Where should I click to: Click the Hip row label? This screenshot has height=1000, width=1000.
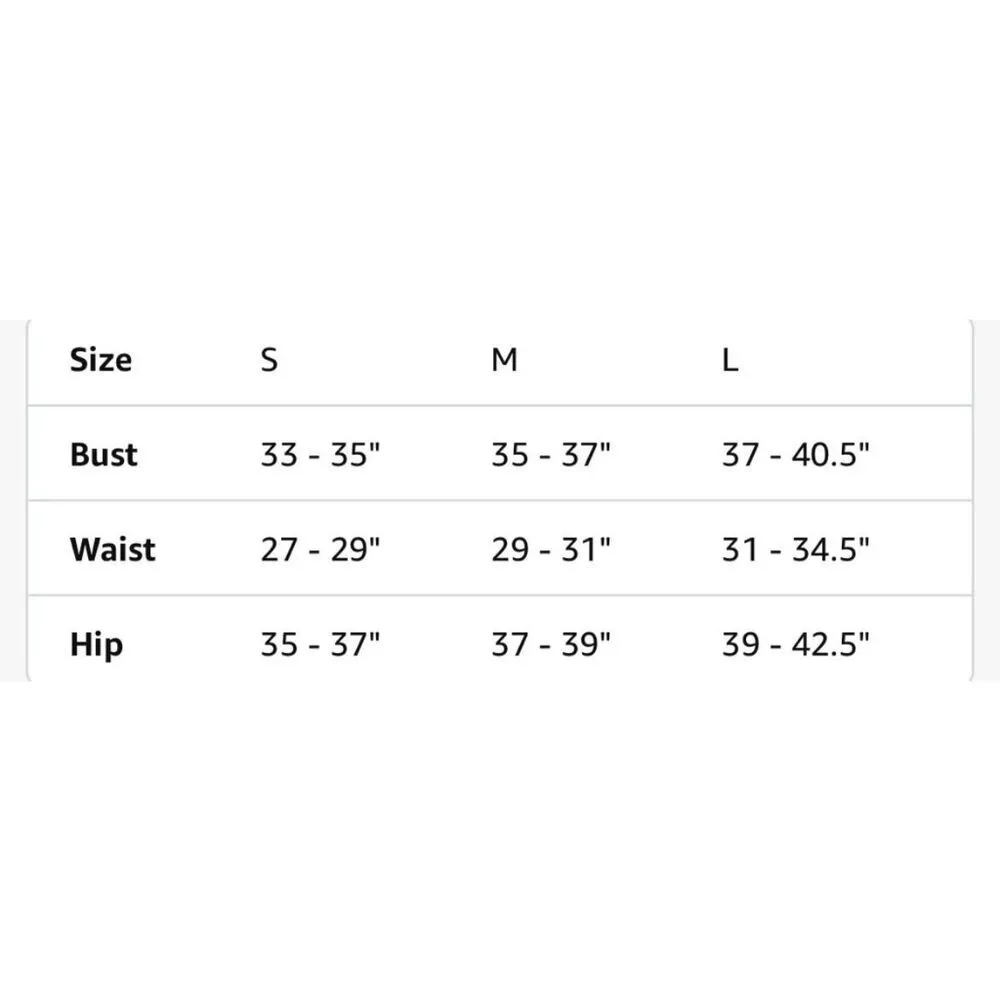pos(97,645)
